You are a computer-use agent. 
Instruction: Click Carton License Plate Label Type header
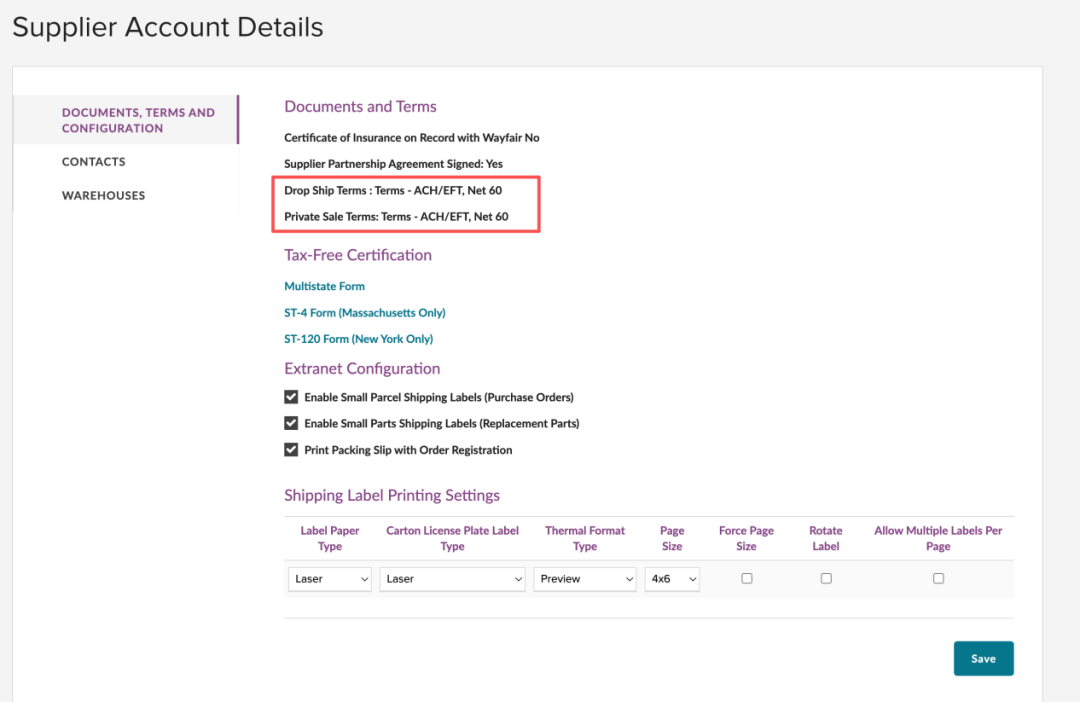coord(453,539)
